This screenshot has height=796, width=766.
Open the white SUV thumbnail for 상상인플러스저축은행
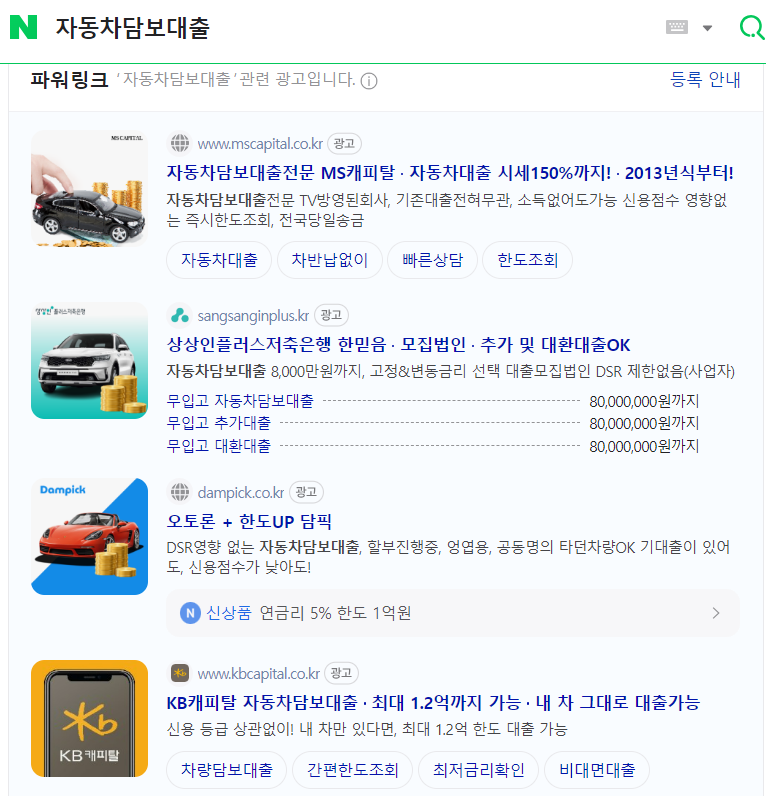coord(89,360)
